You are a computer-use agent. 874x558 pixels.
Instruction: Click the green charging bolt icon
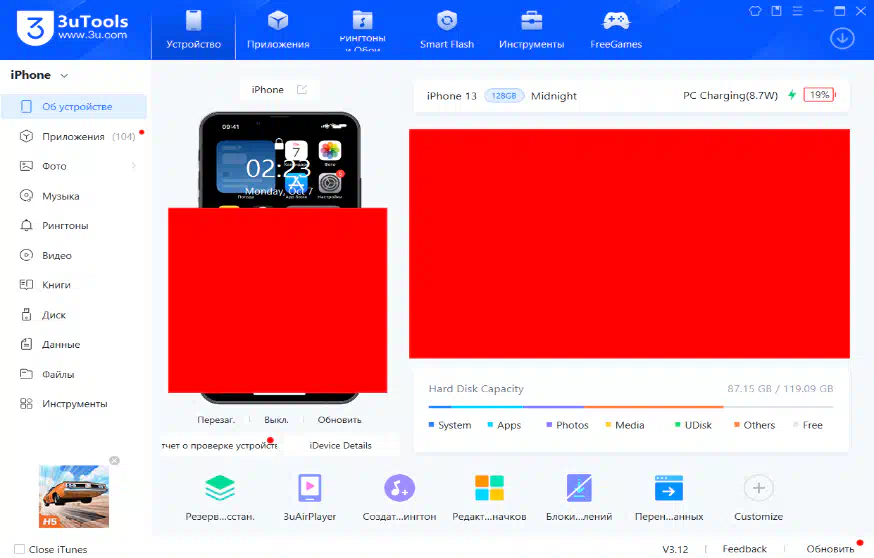792,95
